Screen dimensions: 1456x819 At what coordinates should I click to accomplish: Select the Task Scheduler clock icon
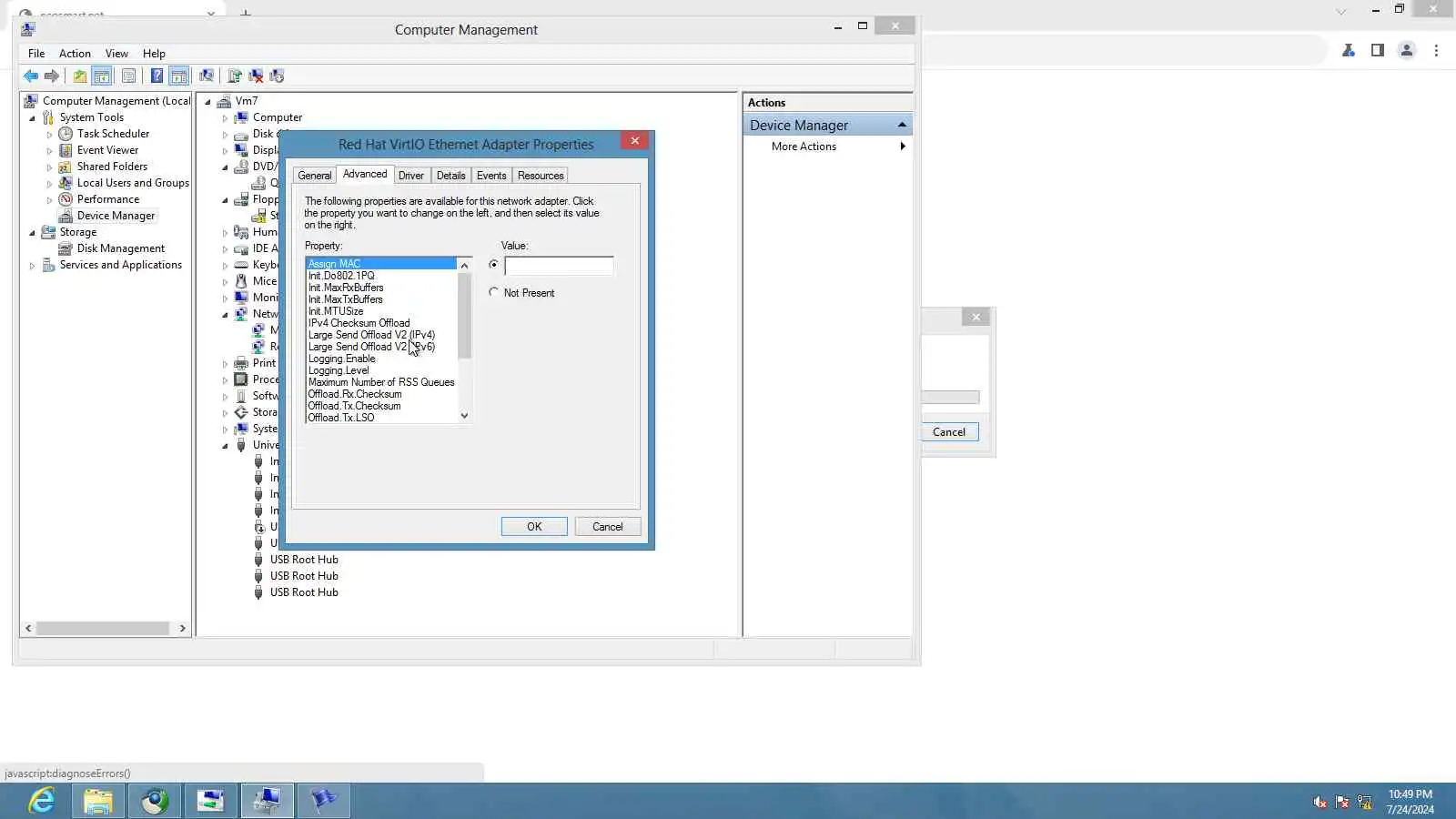click(66, 134)
